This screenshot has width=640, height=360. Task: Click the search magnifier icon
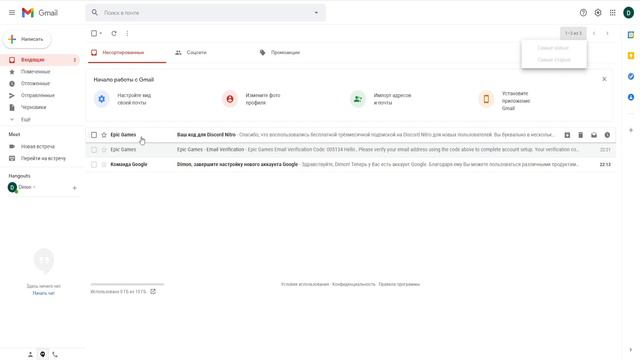tap(95, 13)
